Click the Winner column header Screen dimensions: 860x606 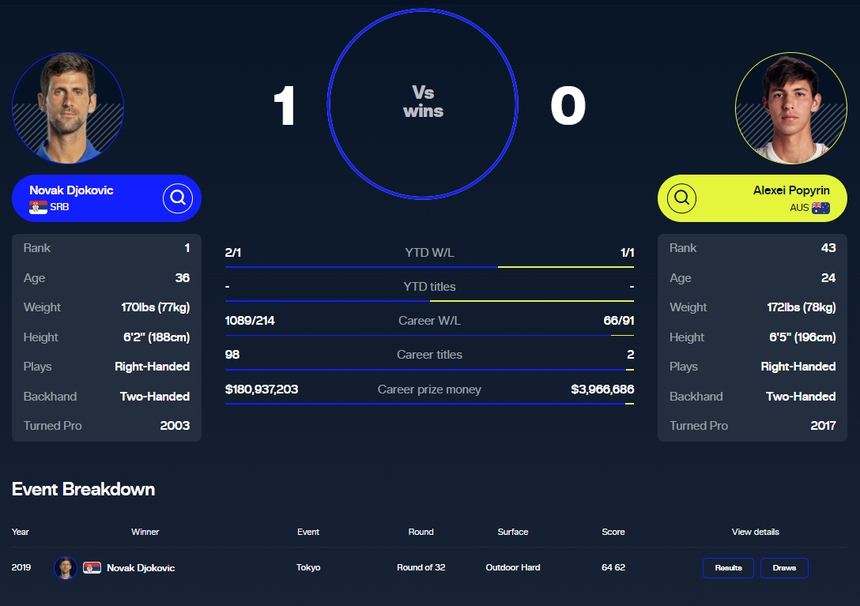pos(145,532)
